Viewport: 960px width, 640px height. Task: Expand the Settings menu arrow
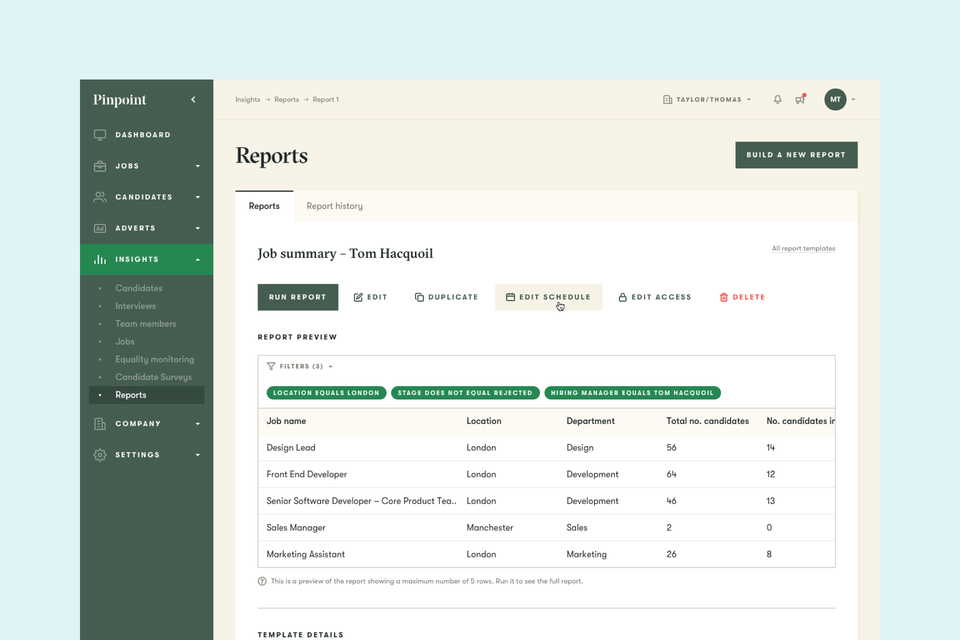point(198,455)
